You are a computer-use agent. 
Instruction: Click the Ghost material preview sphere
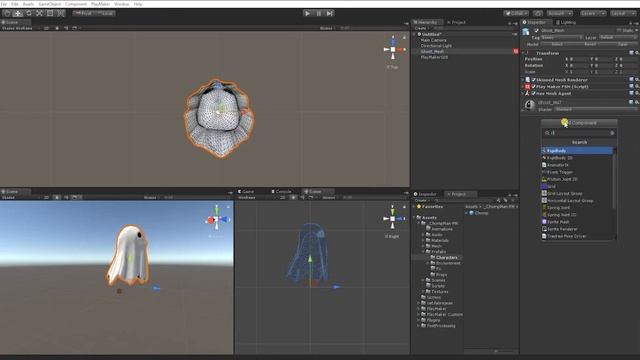pyautogui.click(x=530, y=105)
